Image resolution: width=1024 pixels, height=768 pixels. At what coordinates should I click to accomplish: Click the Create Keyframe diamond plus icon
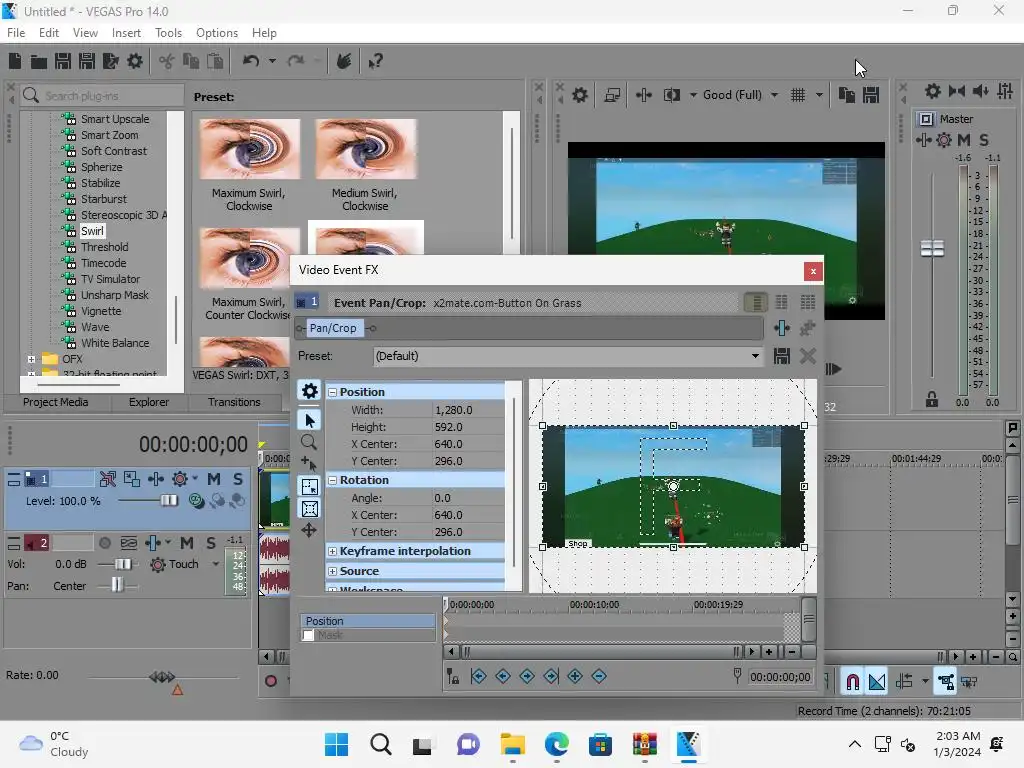[575, 677]
